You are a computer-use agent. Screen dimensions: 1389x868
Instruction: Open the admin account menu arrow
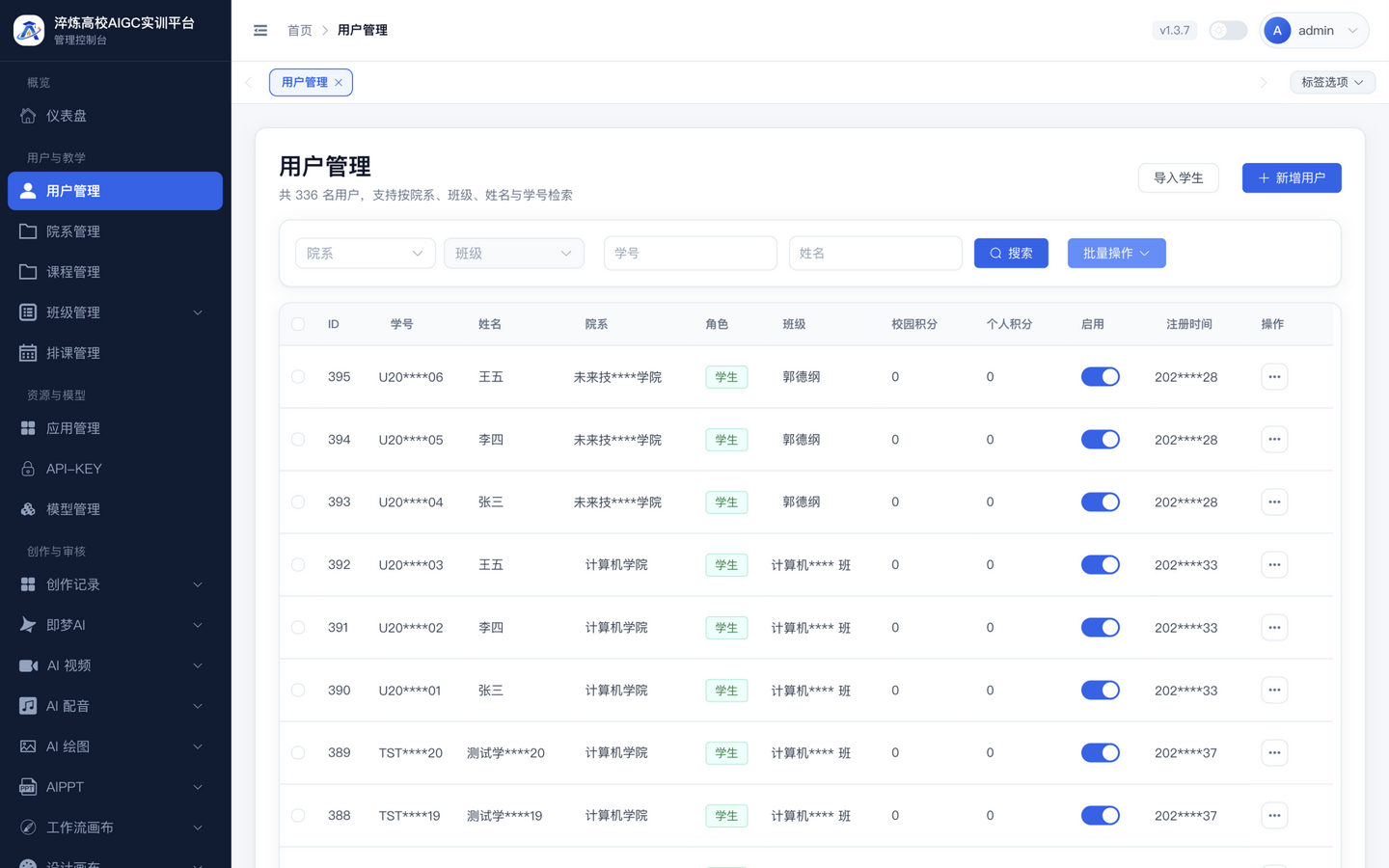(x=1352, y=31)
